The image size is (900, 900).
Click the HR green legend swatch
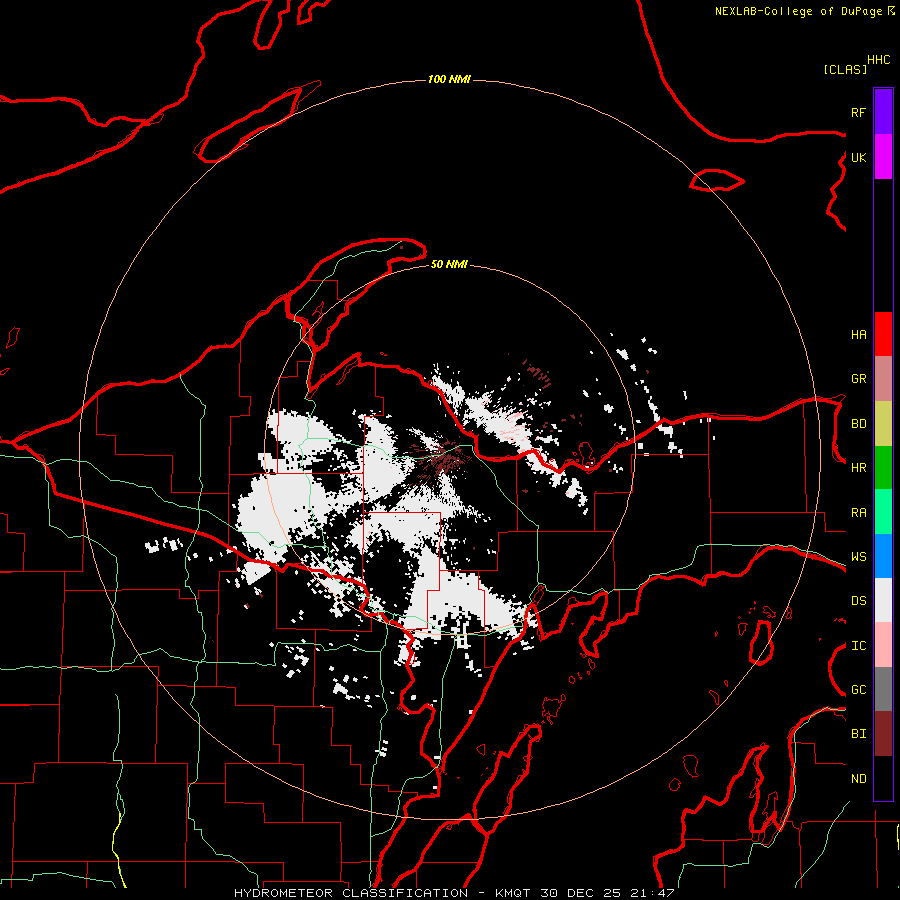coord(883,467)
